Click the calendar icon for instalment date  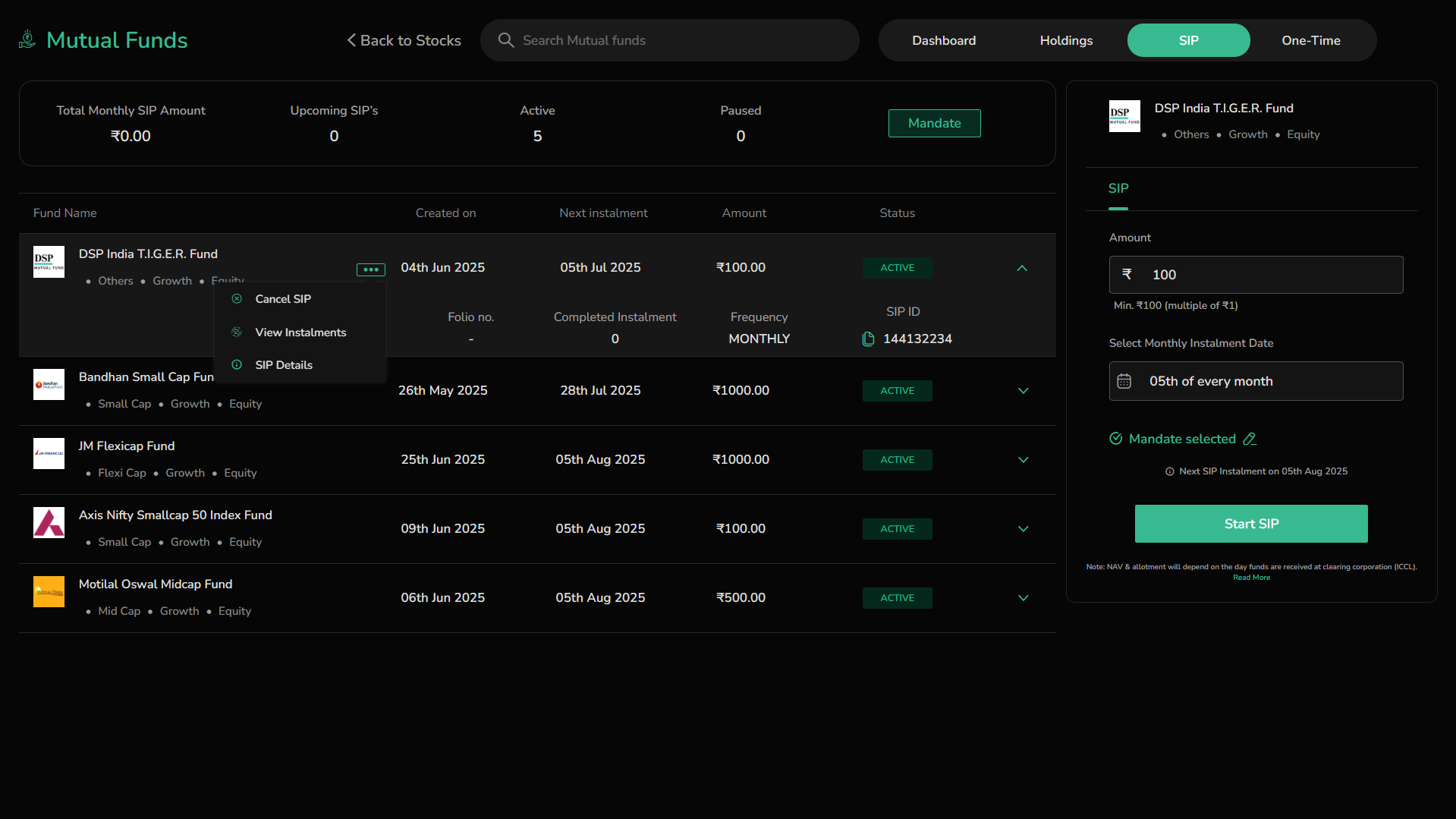click(1124, 381)
